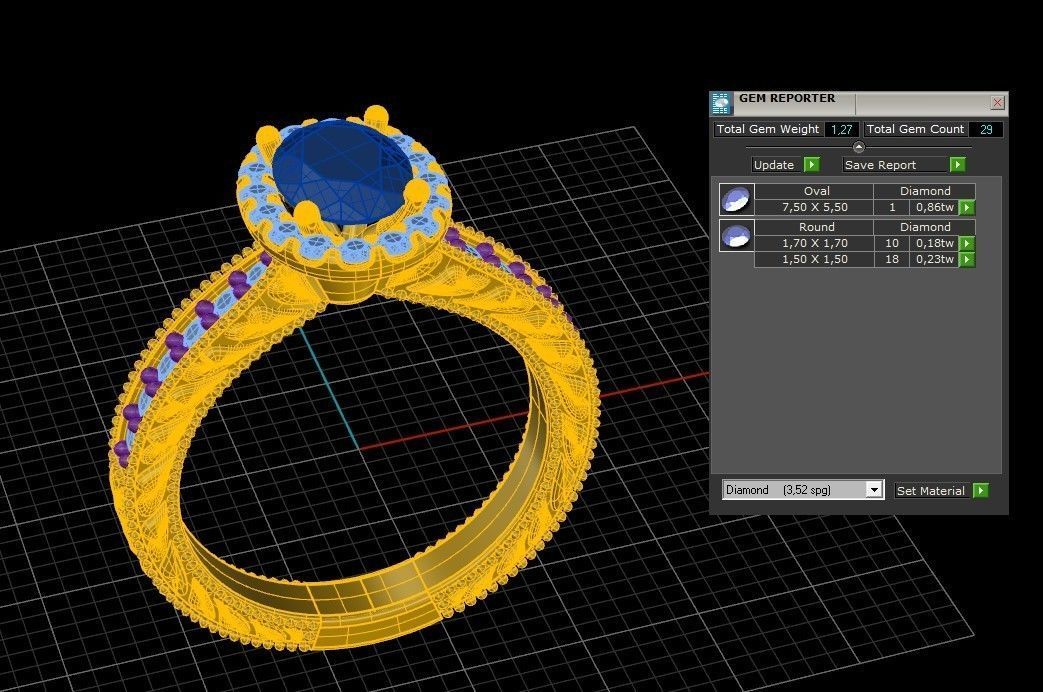Click the quantity 18 cell

892,259
